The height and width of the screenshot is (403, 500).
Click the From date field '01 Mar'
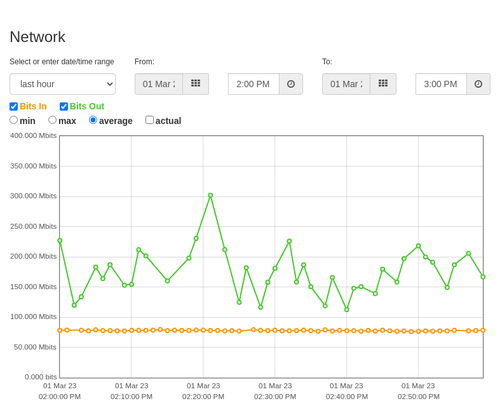pyautogui.click(x=159, y=84)
